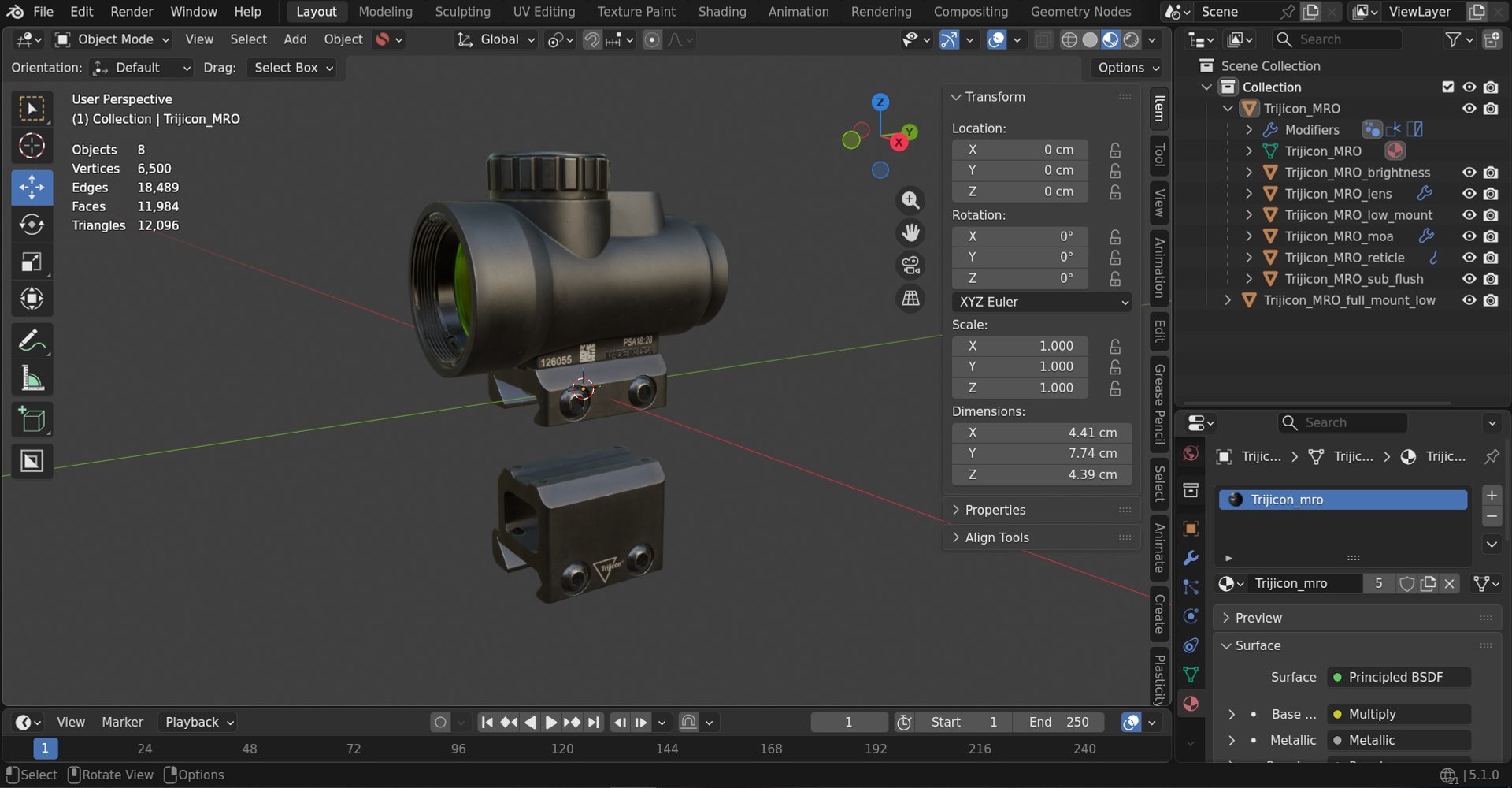Click the End frame 250 field
This screenshot has width=1512, height=788.
tap(1059, 722)
